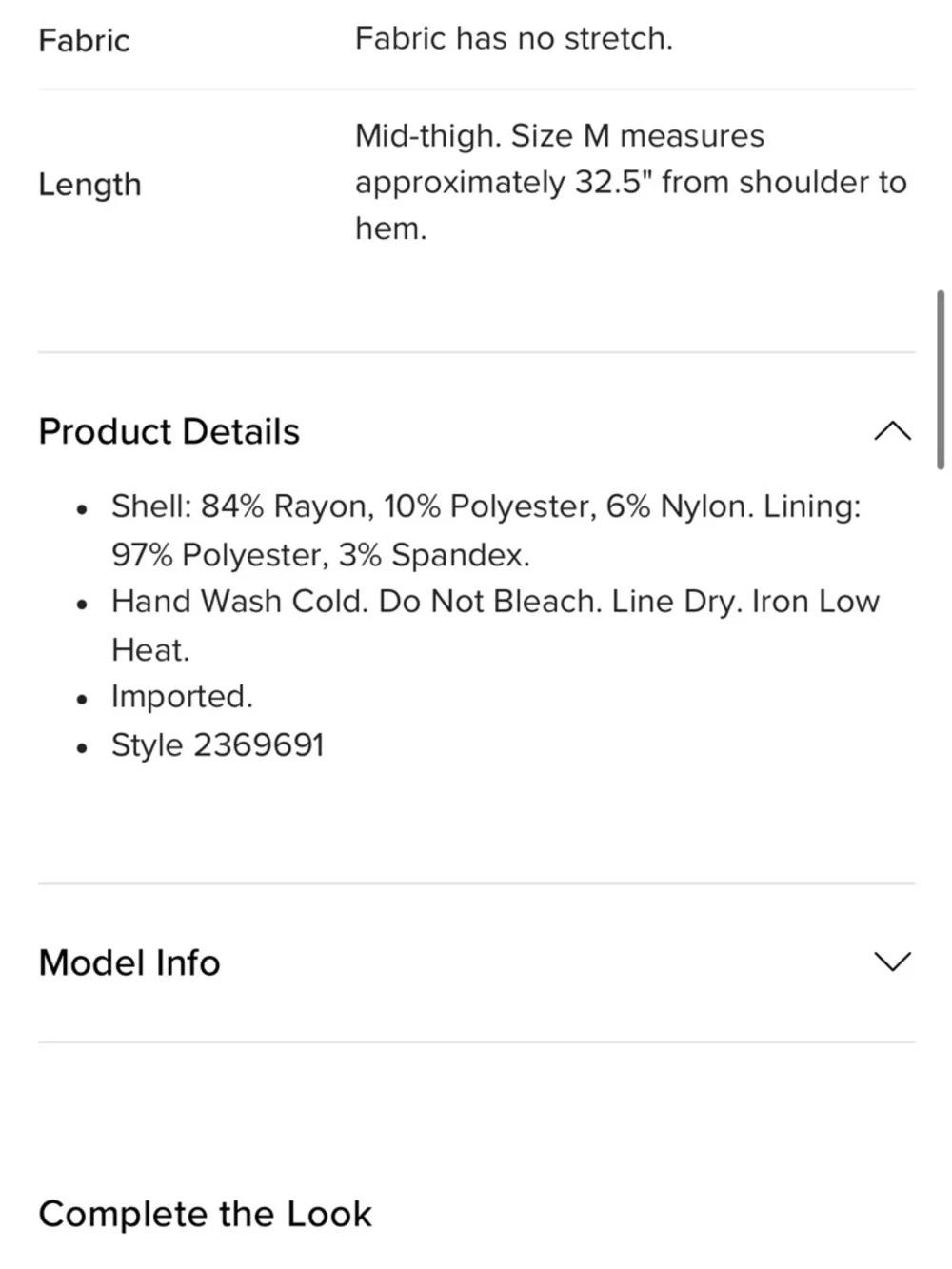Click the '97% Polyester, 3% Spandex' line
Image resolution: width=952 pixels, height=1269 pixels.
(x=320, y=554)
